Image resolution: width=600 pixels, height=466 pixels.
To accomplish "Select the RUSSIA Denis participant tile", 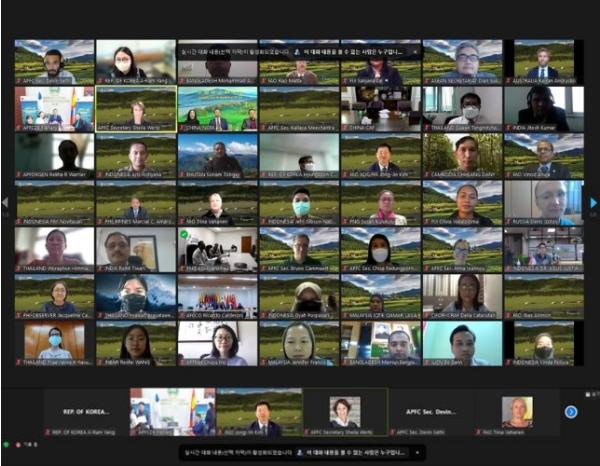I will tap(543, 202).
